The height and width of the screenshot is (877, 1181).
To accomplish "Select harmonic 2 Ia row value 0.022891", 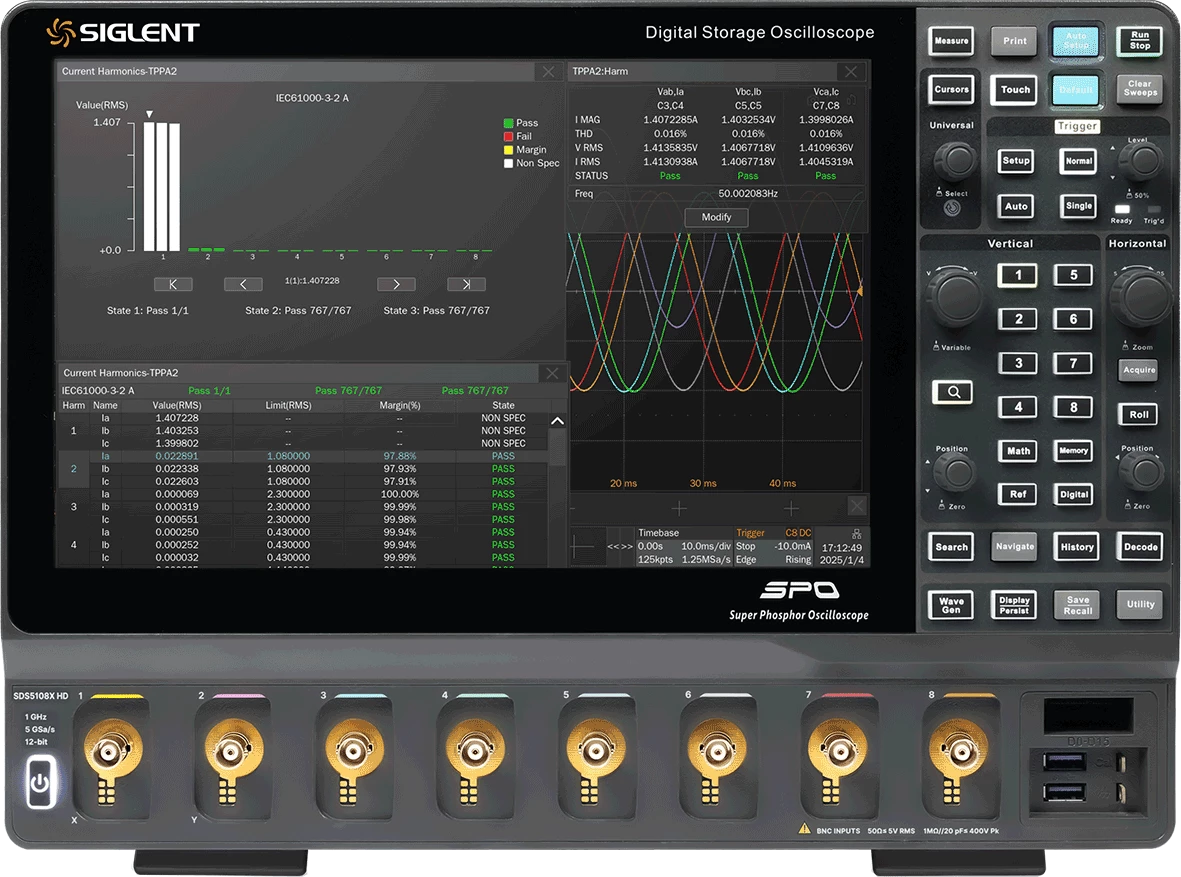I will click(177, 456).
